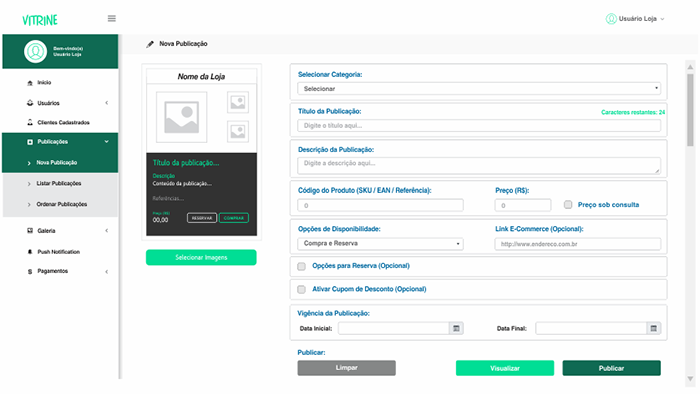Click the Galeria sidebar icon

click(30, 231)
